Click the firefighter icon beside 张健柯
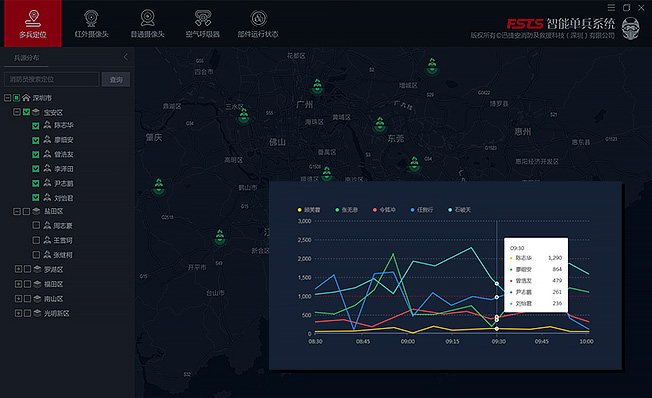Screen dimensions: 652x398 47,254
